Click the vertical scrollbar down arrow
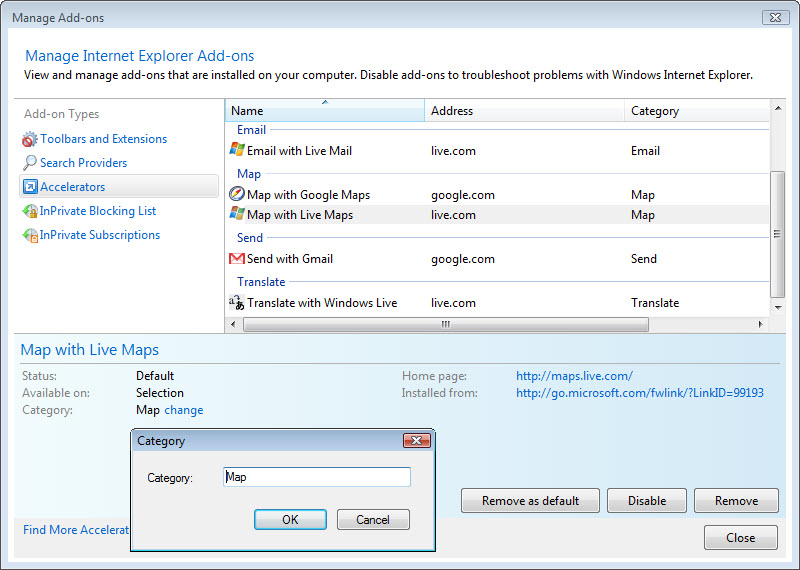This screenshot has width=800, height=570. (x=778, y=308)
